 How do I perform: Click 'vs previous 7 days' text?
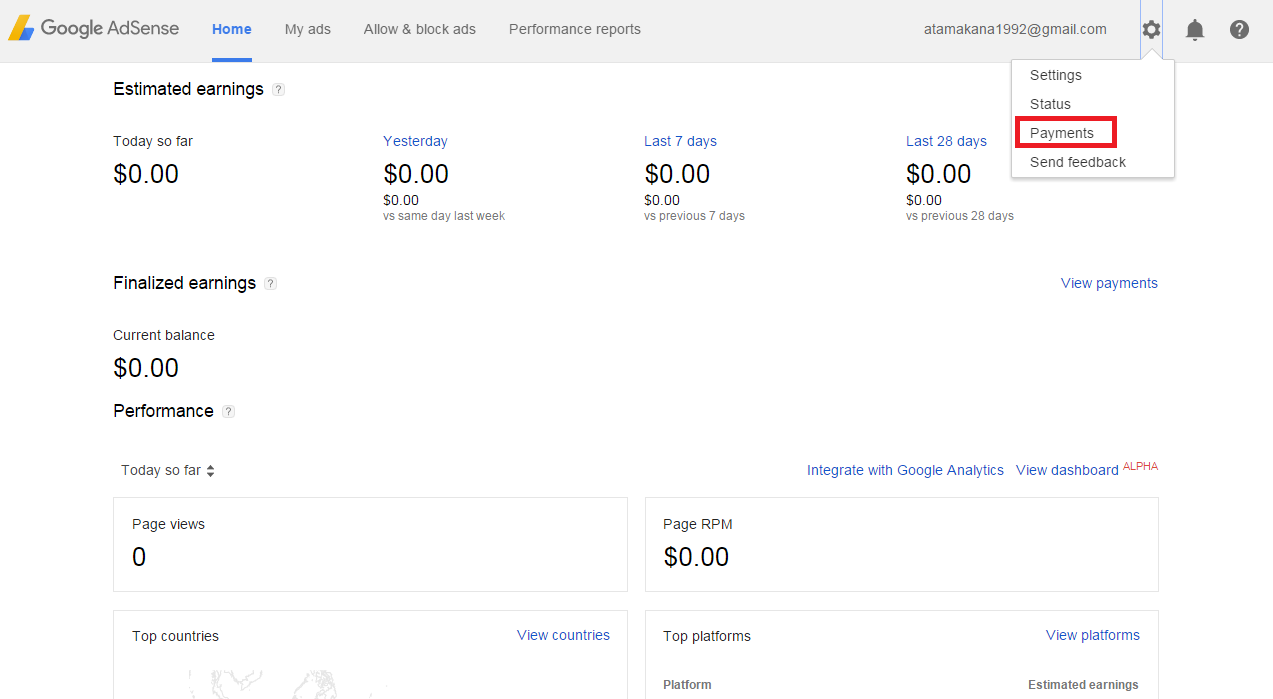[x=694, y=216]
